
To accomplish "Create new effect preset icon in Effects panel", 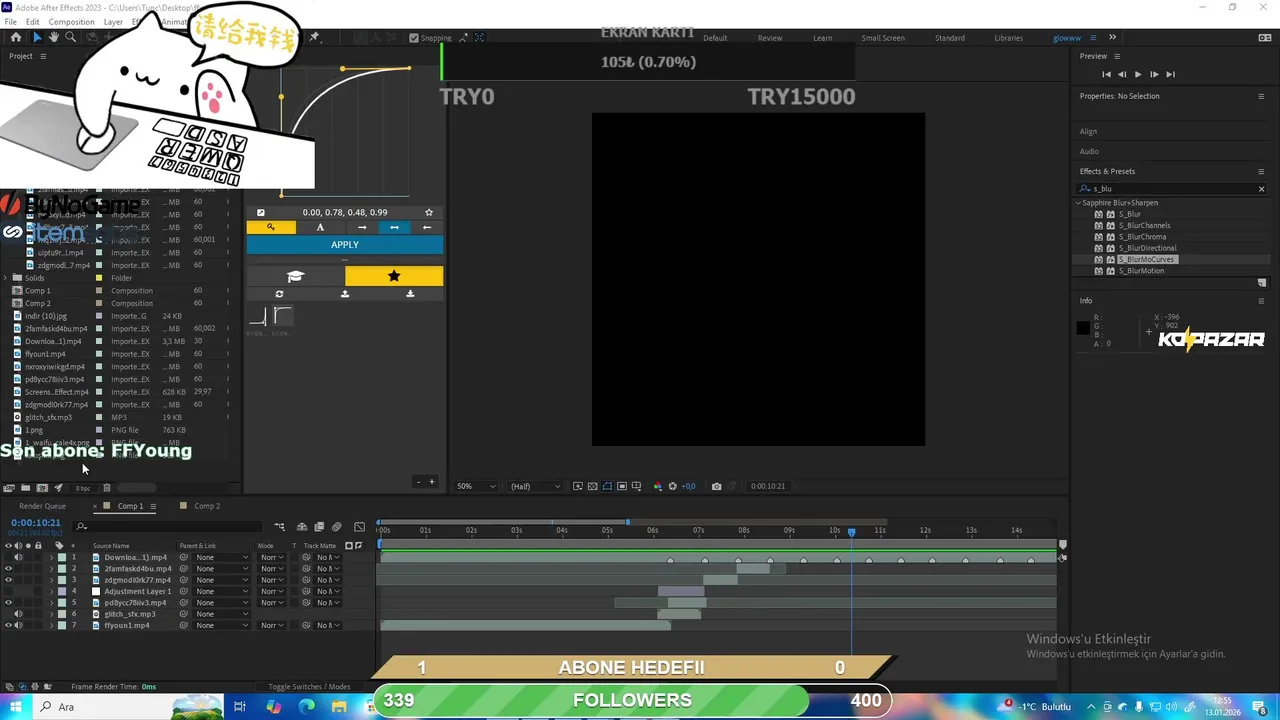I will coord(1261,283).
